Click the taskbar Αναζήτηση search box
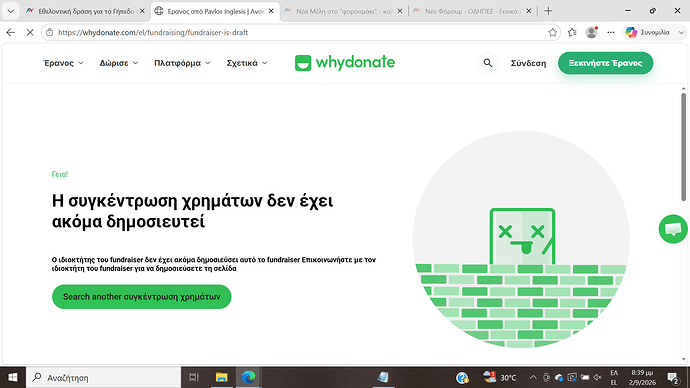 tap(103, 377)
